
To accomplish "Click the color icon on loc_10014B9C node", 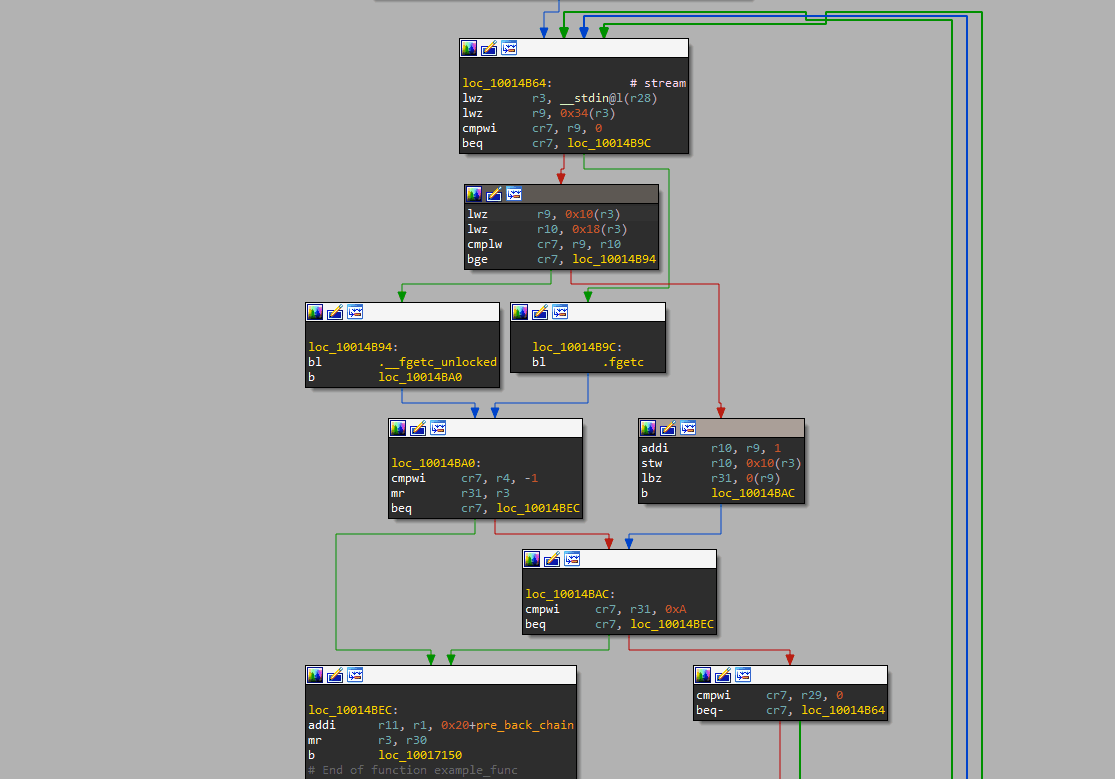I will (x=520, y=312).
